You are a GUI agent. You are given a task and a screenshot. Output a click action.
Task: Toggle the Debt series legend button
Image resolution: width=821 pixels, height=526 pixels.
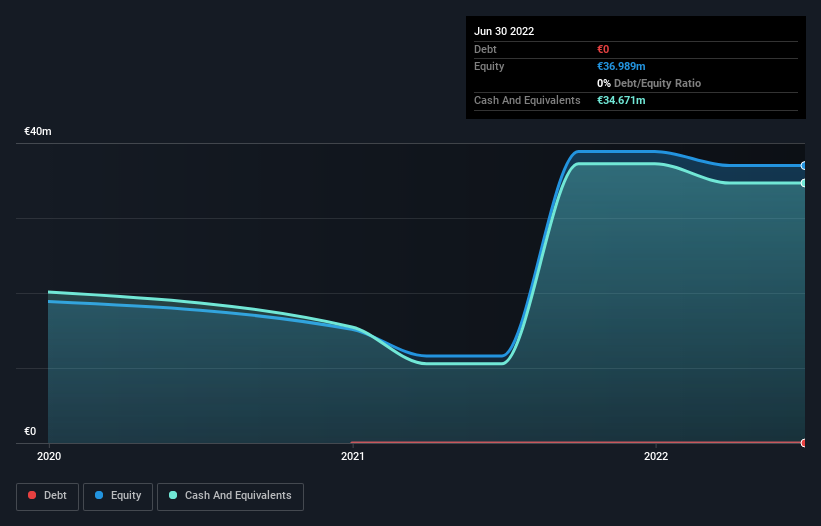pos(47,496)
